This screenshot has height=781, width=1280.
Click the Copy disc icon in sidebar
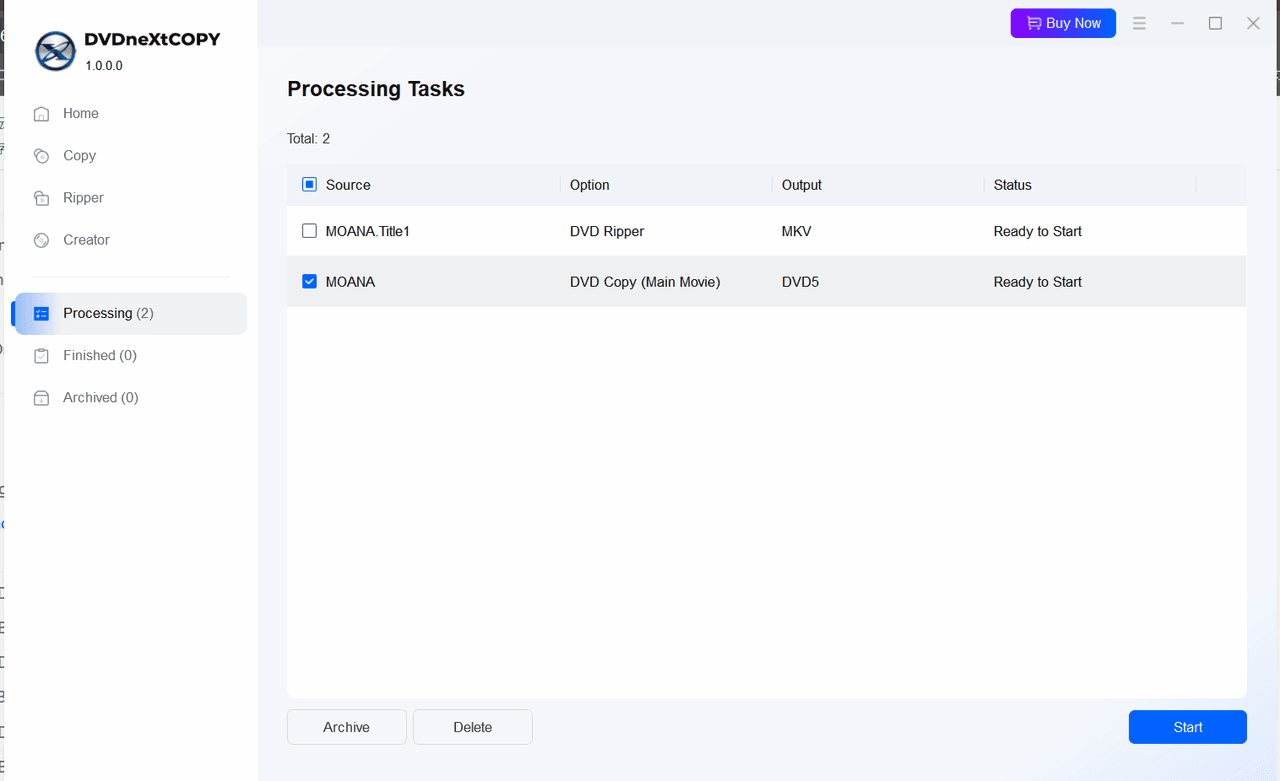tap(41, 156)
